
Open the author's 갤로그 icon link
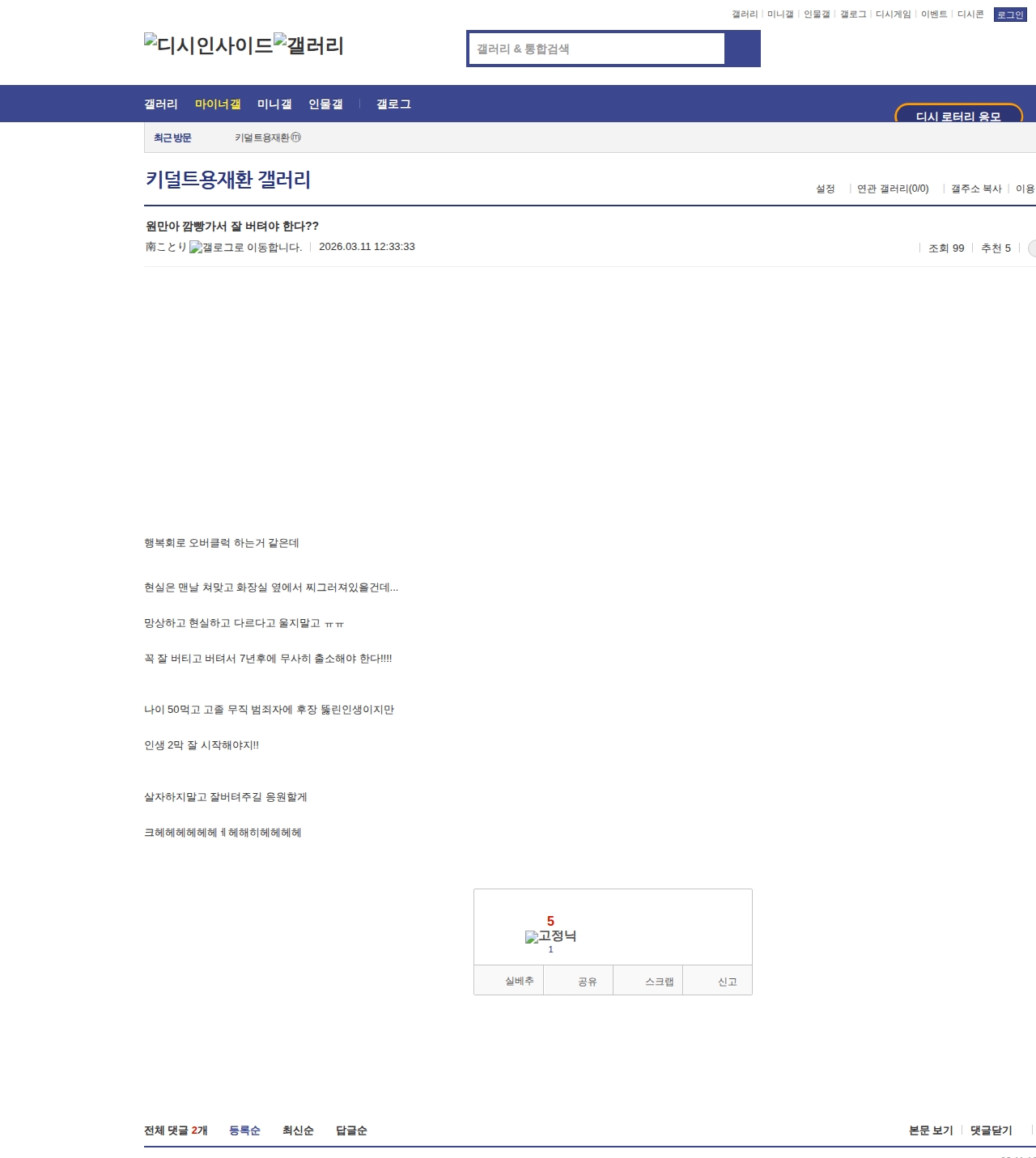pyautogui.click(x=245, y=248)
